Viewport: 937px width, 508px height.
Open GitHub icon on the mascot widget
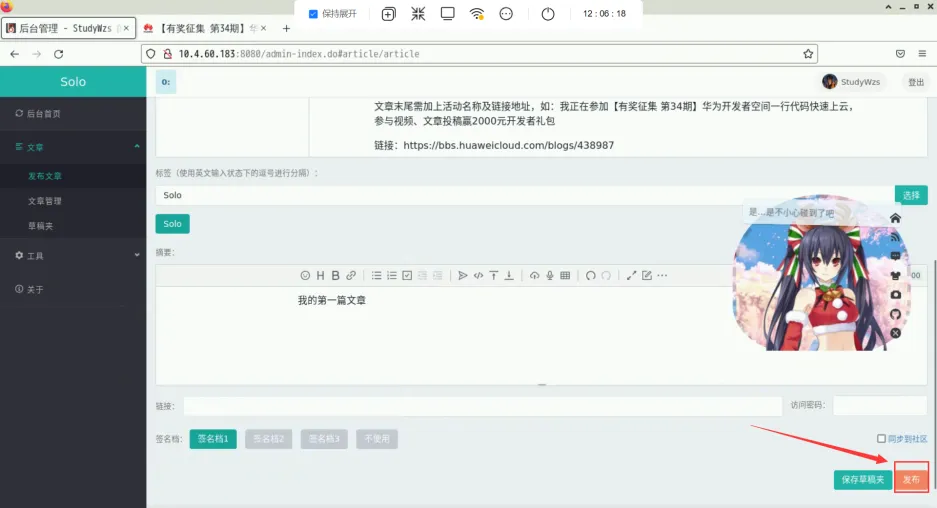click(895, 314)
